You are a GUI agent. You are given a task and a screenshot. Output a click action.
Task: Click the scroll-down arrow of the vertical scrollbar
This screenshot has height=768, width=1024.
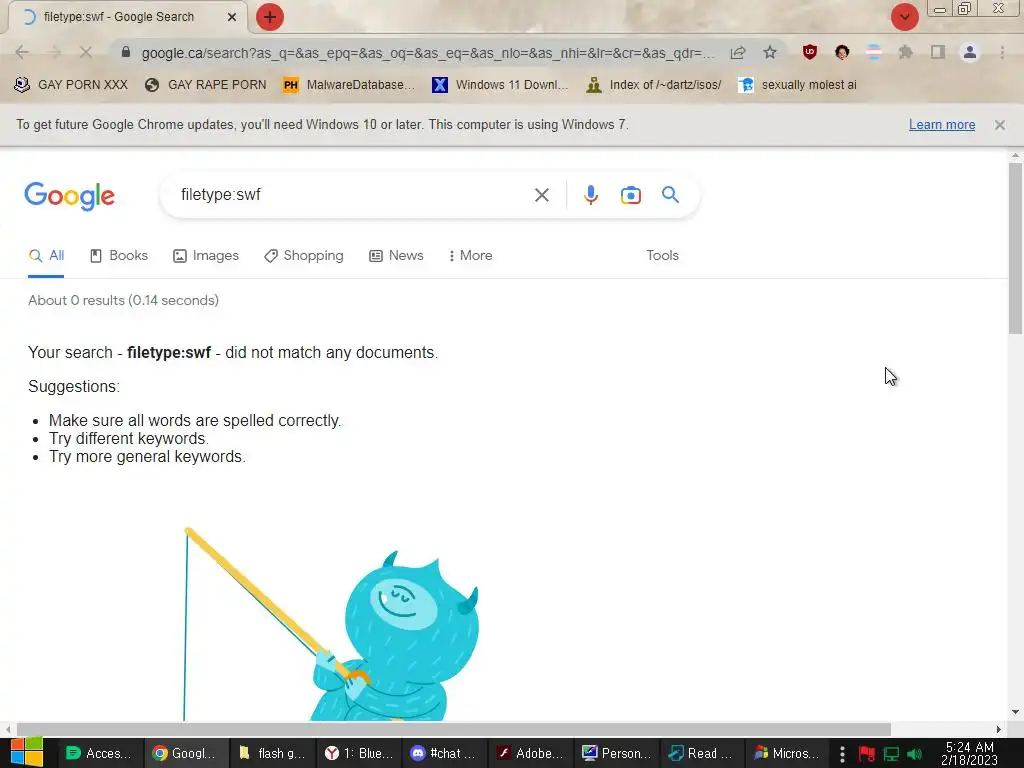point(1015,712)
